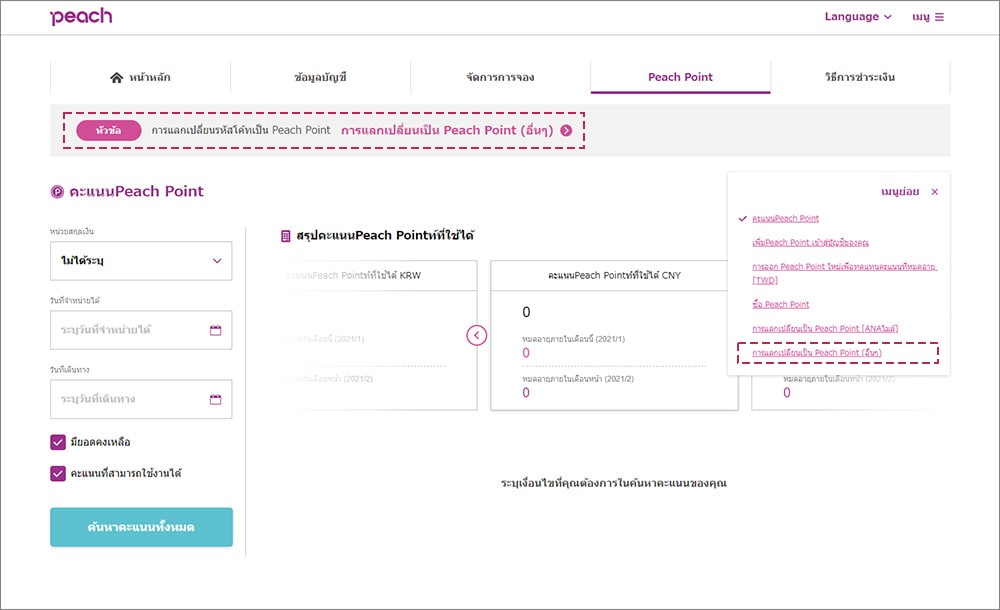
Task: Open the currency unit ไม่ได้ระบุ dropdown
Action: tap(141, 260)
